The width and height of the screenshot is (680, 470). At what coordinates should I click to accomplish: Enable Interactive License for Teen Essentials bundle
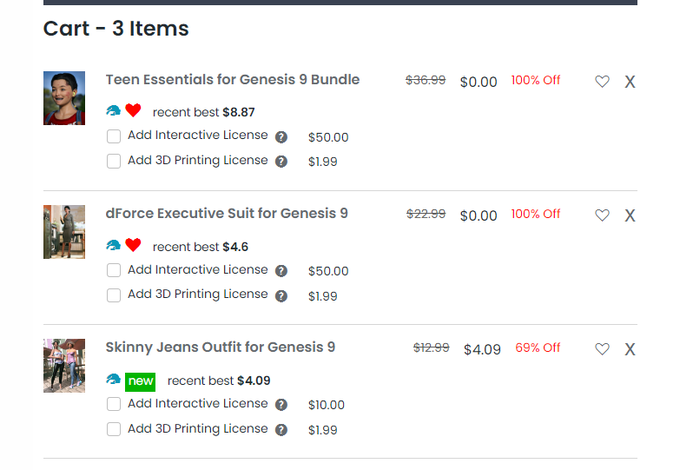click(x=114, y=136)
